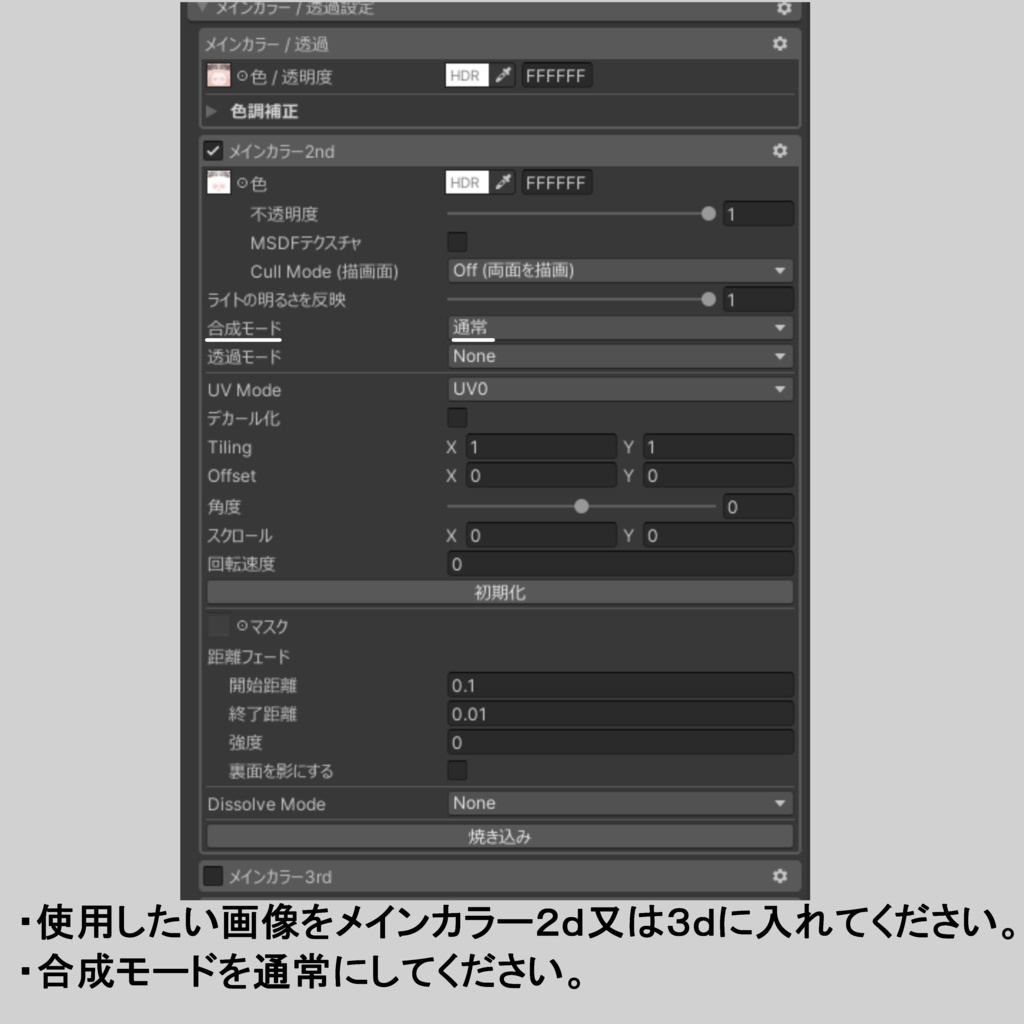The height and width of the screenshot is (1024, 1024).
Task: Click the メインカラー2nd section title
Action: point(281,152)
